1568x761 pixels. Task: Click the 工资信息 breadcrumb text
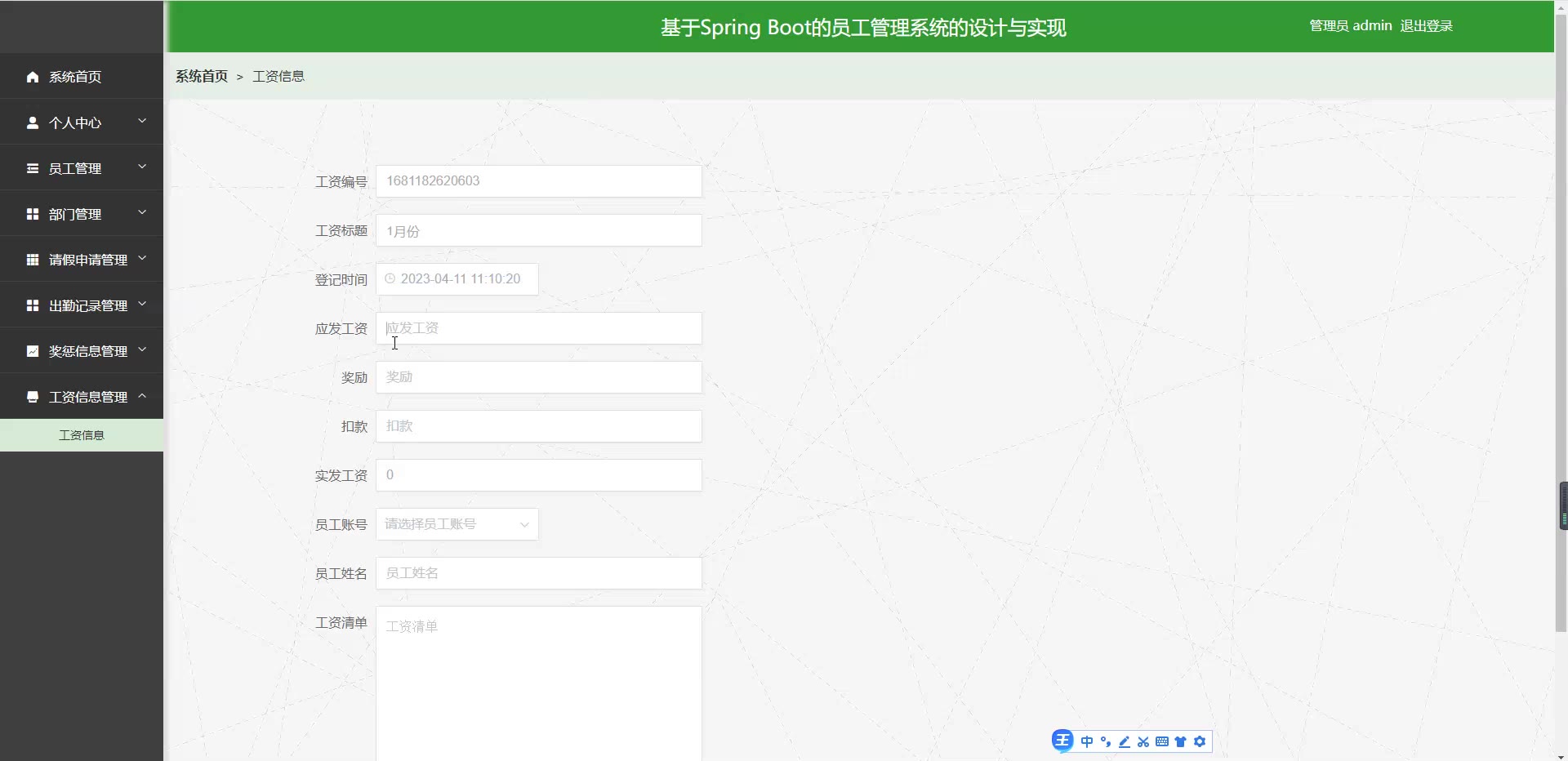278,76
